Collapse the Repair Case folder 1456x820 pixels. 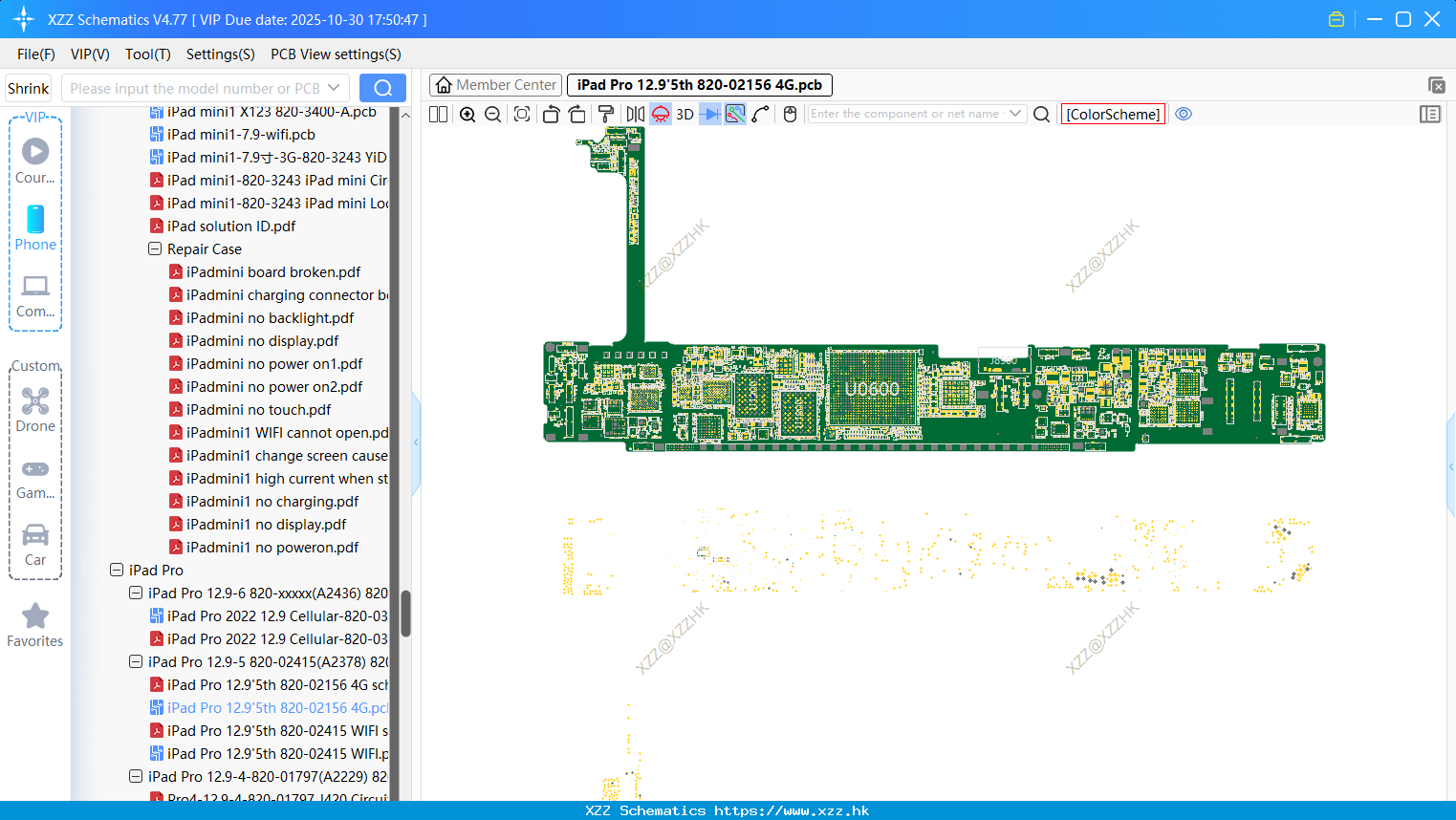click(155, 248)
